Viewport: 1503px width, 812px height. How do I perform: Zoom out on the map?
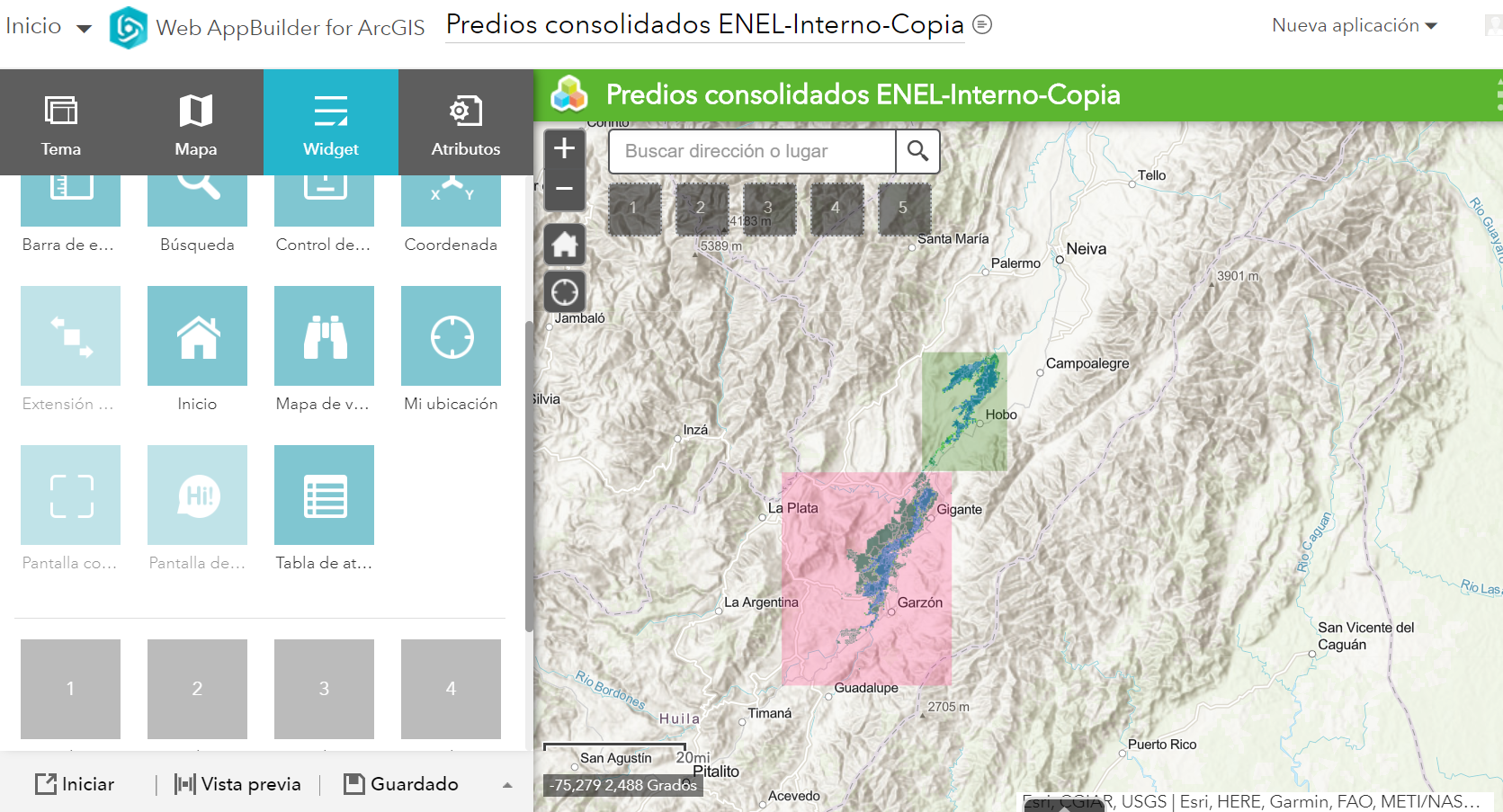564,189
